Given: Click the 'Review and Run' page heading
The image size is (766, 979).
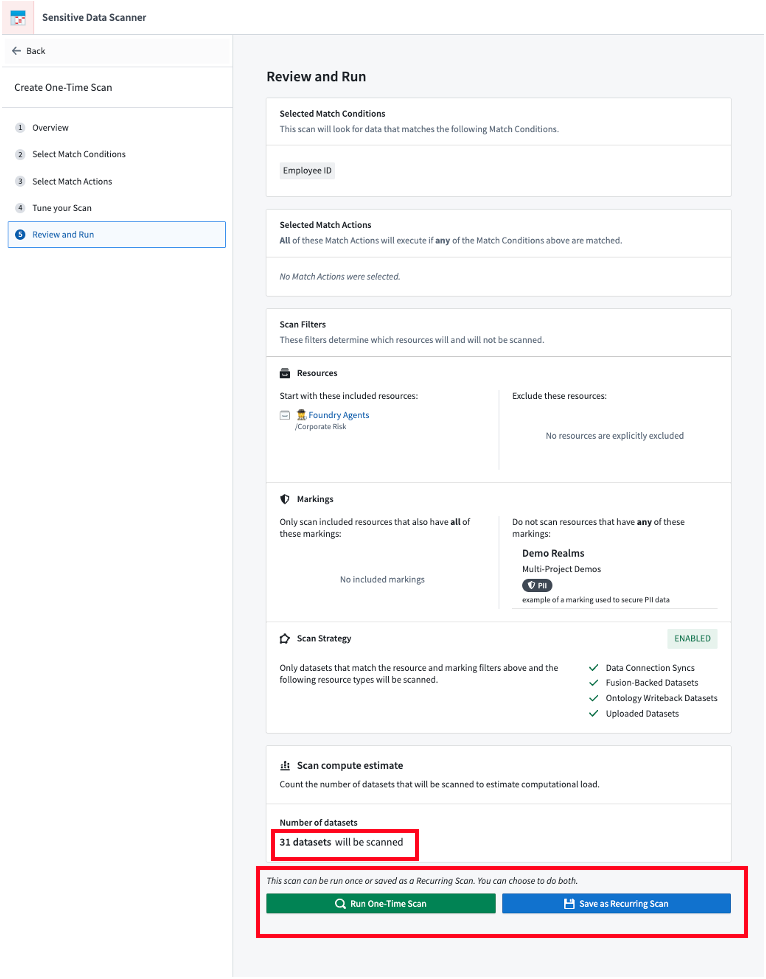Looking at the screenshot, I should pos(317,77).
